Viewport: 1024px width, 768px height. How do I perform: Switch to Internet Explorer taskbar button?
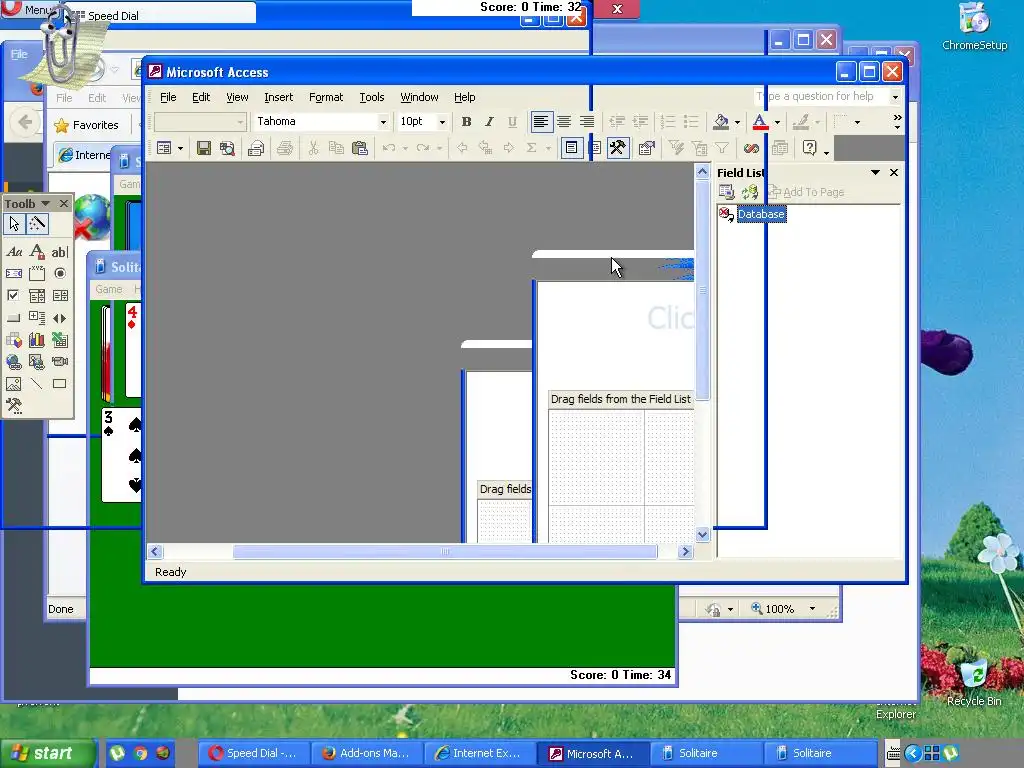tap(480, 753)
